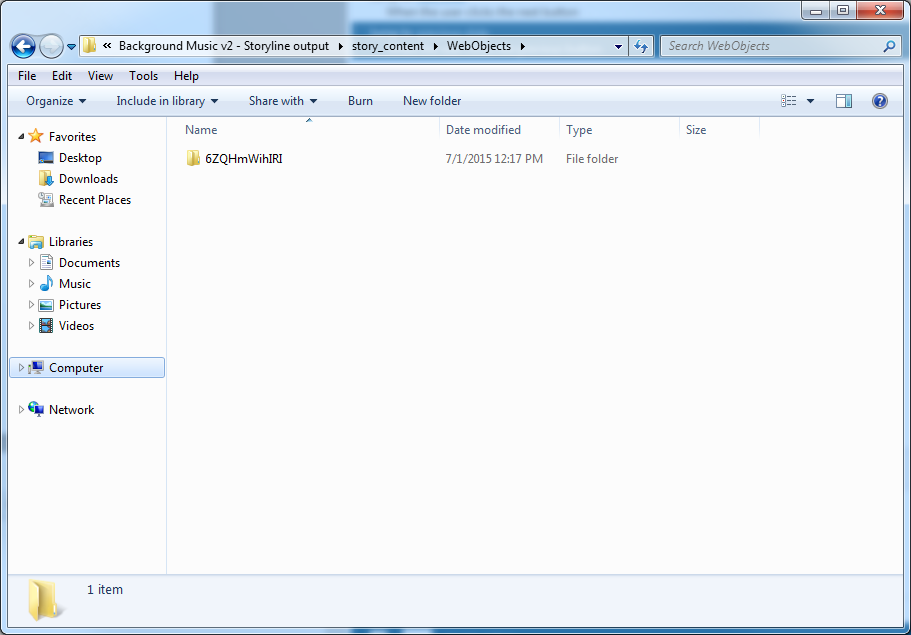Click the Music note icon
Image resolution: width=911 pixels, height=635 pixels.
click(46, 283)
